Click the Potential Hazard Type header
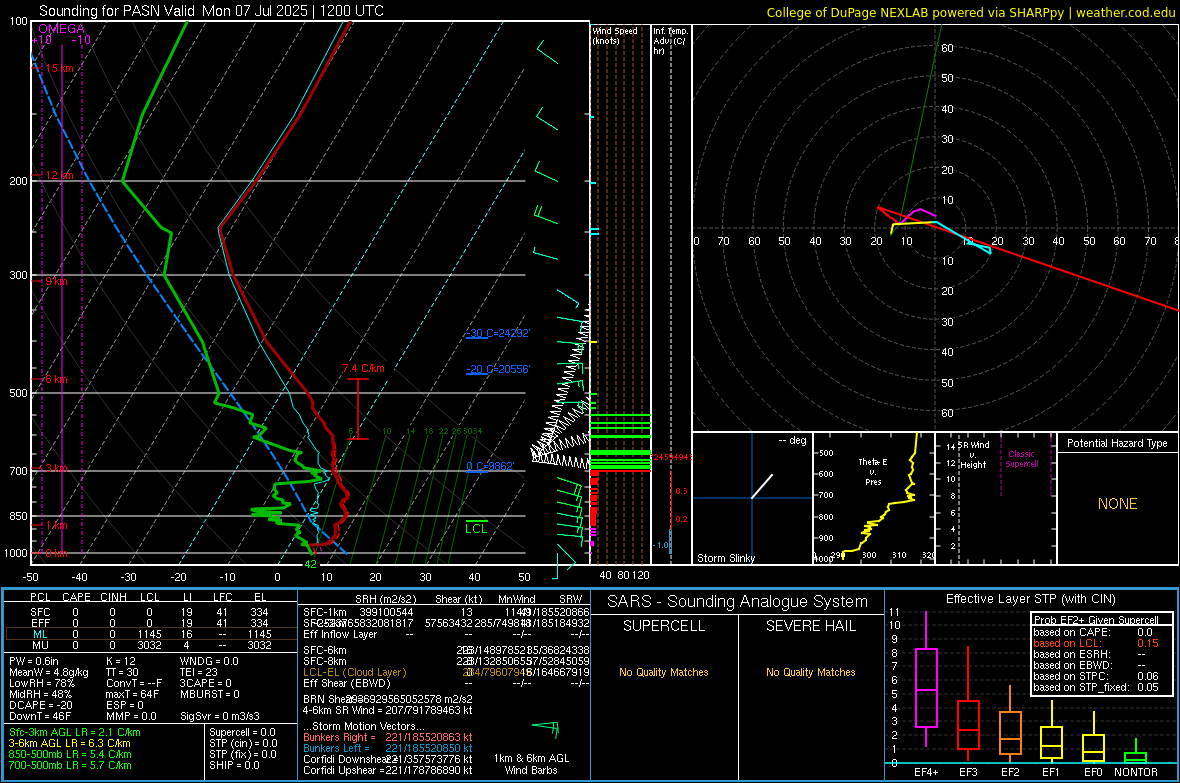Screen dimensions: 1180x783 [x=1117, y=443]
